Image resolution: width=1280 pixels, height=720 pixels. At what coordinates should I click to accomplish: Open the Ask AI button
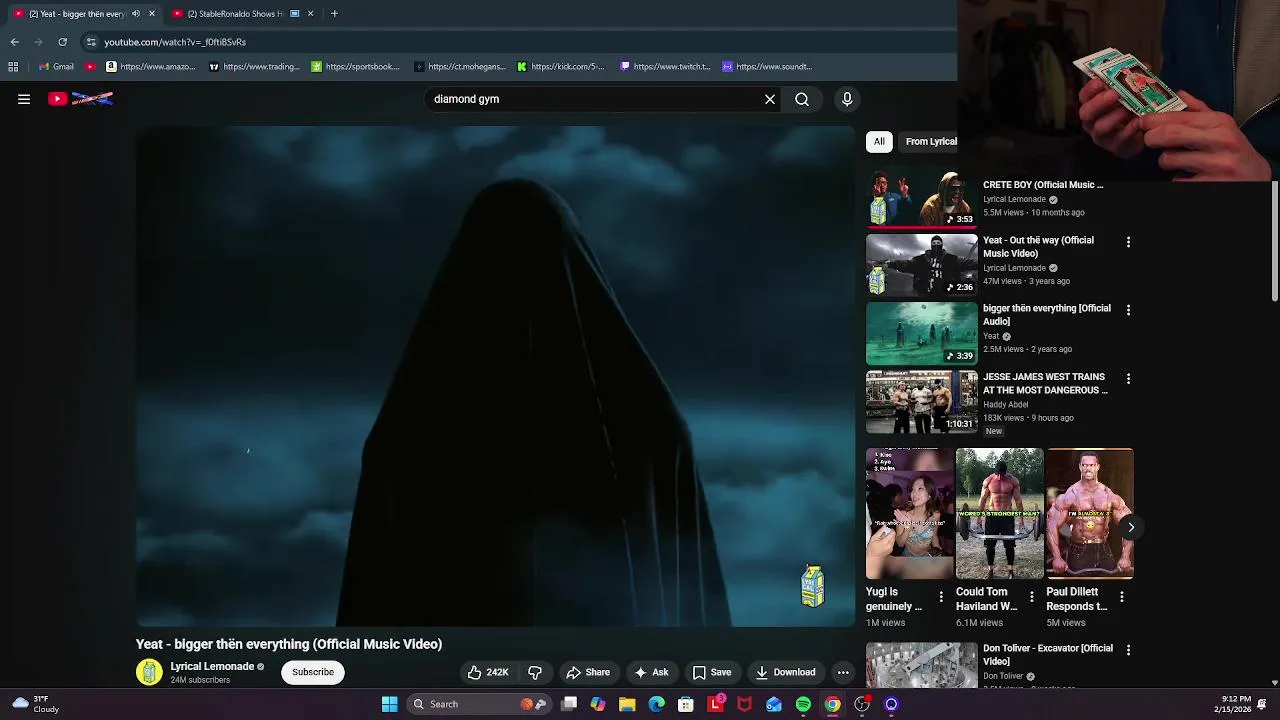coord(651,672)
